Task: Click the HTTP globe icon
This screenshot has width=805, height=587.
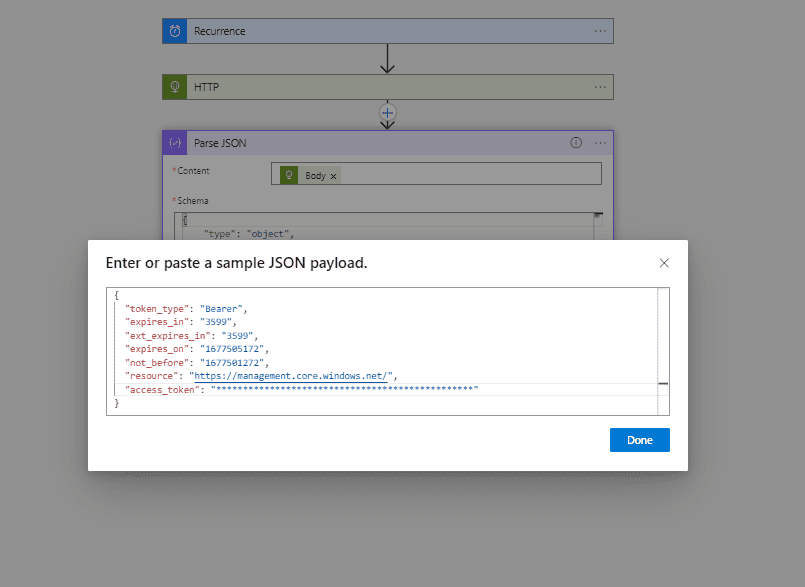Action: [x=175, y=87]
